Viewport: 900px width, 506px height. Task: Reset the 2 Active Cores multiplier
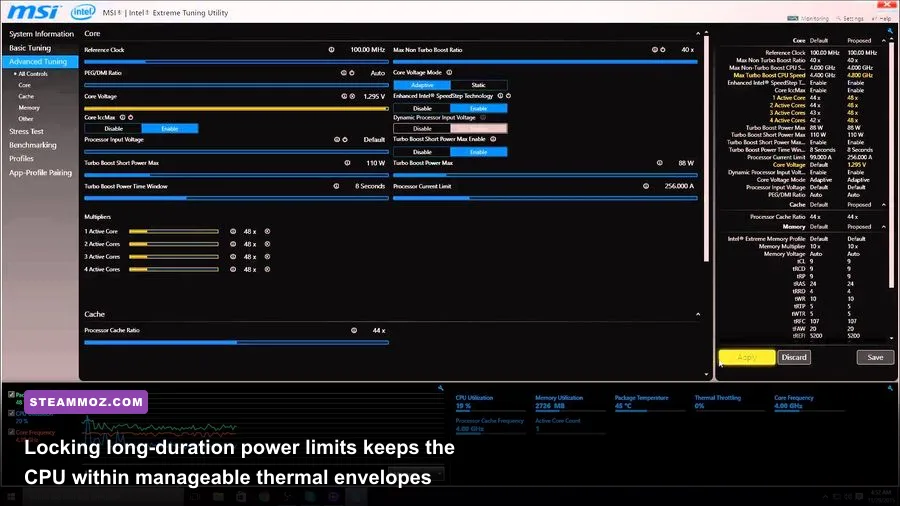pos(267,244)
